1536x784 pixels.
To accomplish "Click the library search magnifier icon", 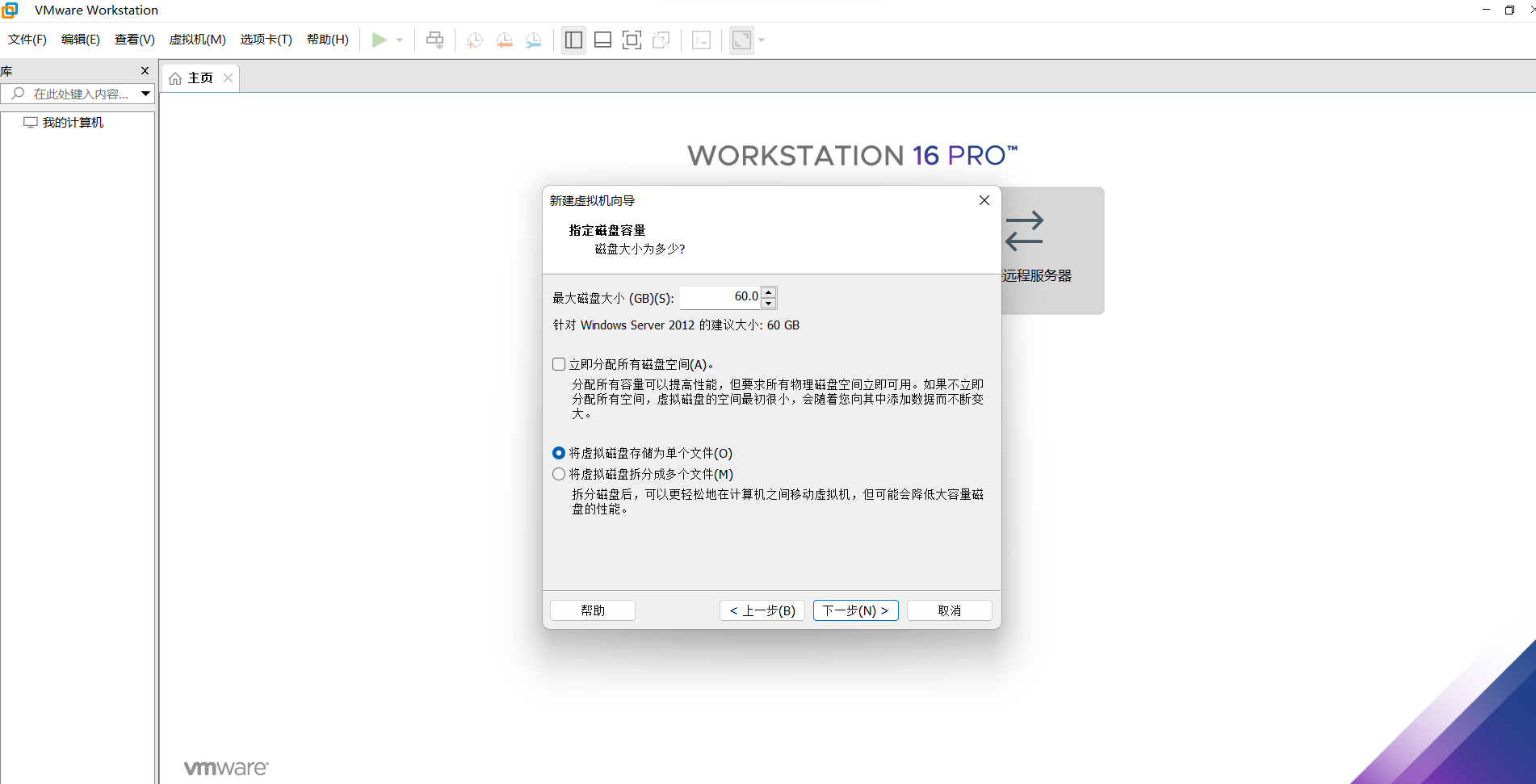I will pyautogui.click(x=18, y=94).
